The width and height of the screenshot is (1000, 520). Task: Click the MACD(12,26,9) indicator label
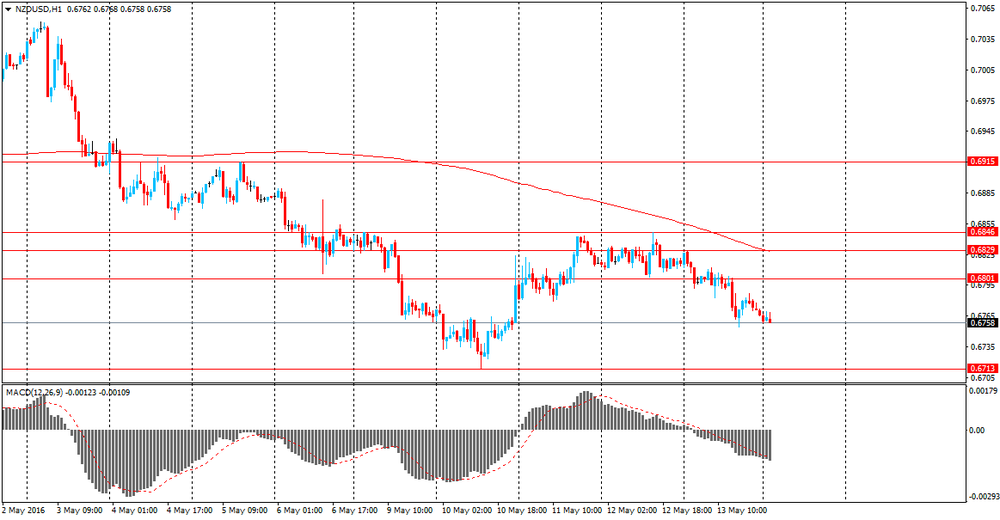coord(34,392)
